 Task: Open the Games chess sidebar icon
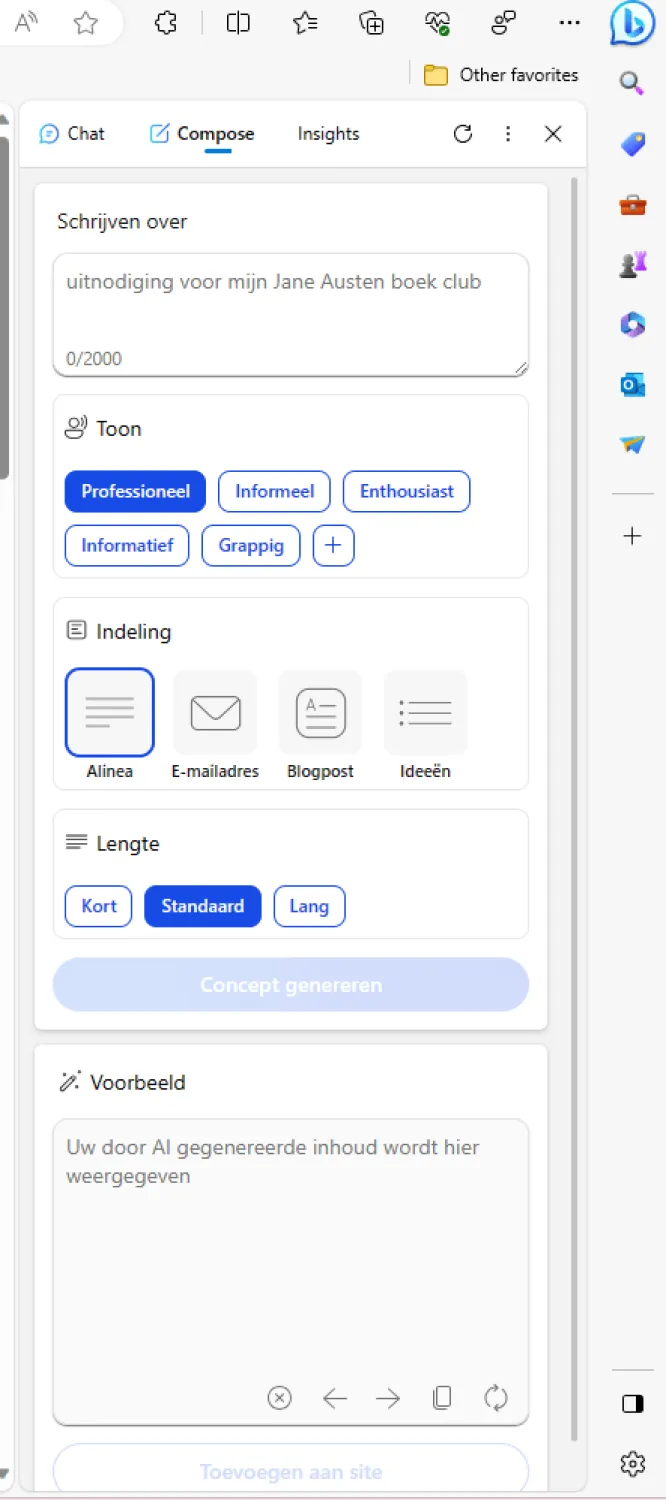(632, 265)
